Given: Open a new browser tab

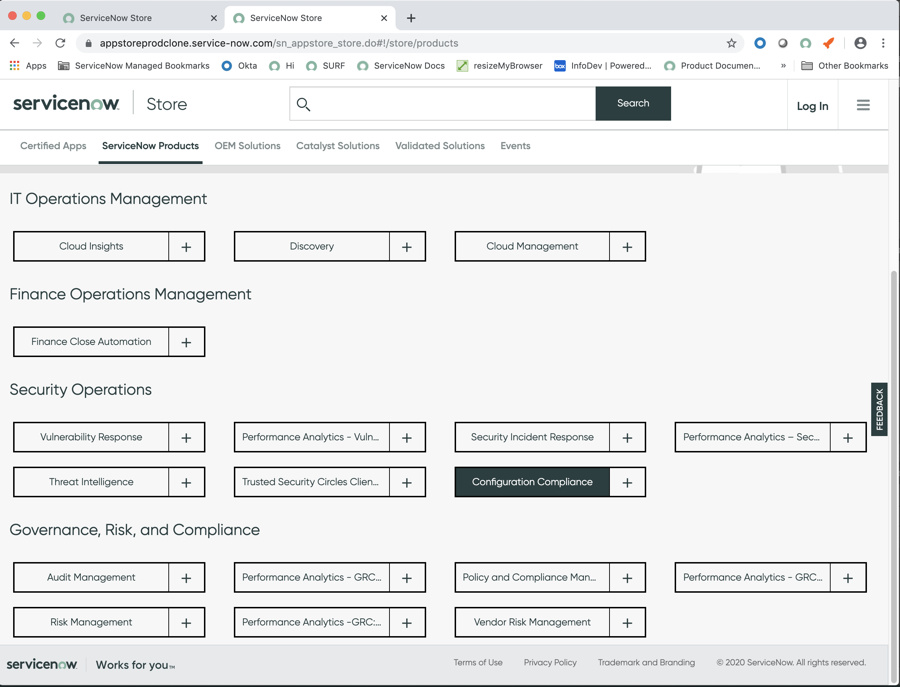Looking at the screenshot, I should click(411, 18).
